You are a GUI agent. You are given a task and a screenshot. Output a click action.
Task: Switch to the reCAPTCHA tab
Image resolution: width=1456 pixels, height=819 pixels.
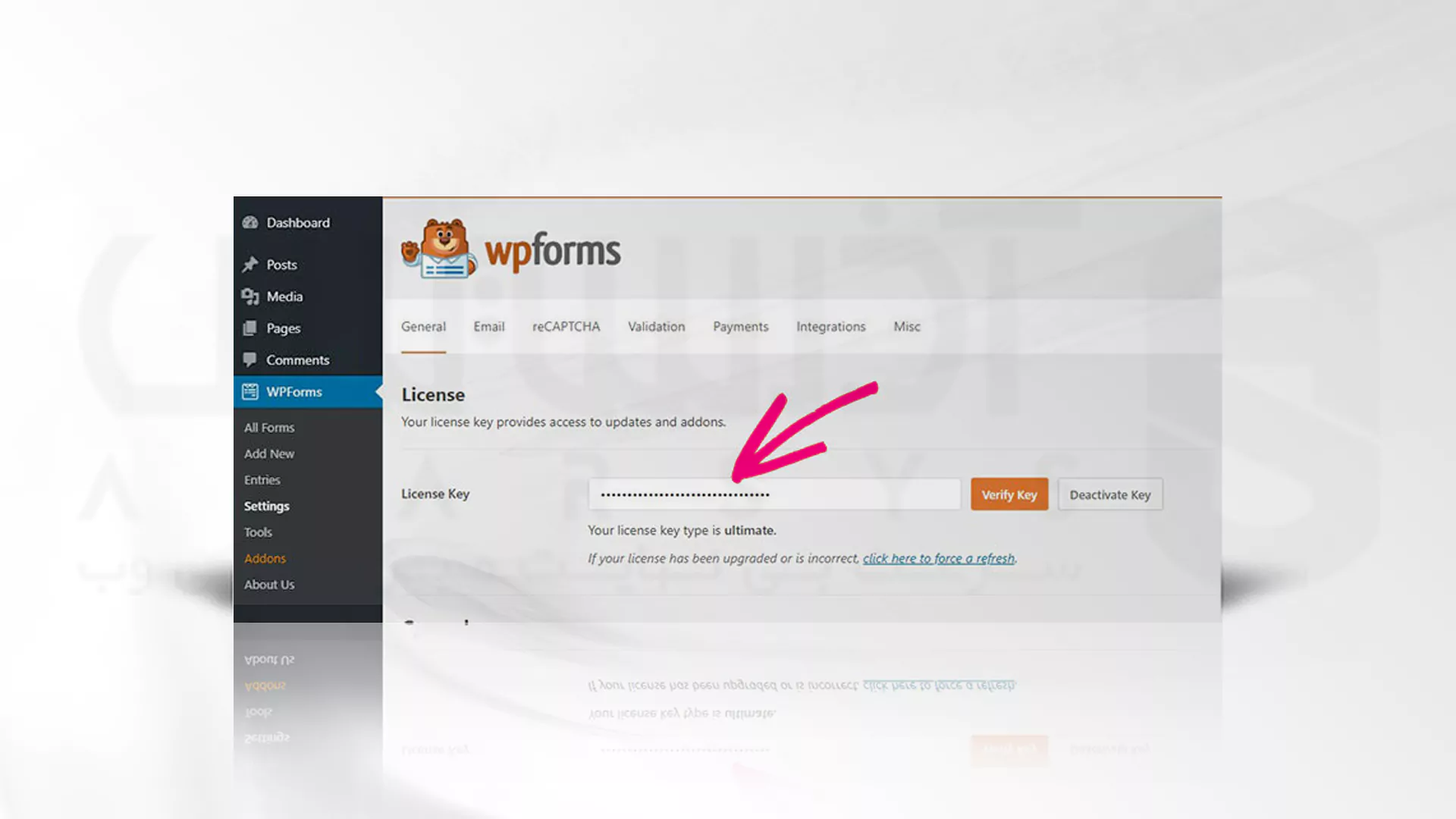566,326
